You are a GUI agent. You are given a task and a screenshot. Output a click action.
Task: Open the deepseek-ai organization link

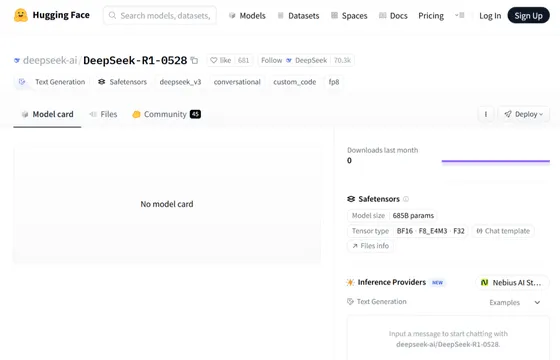pos(50,60)
